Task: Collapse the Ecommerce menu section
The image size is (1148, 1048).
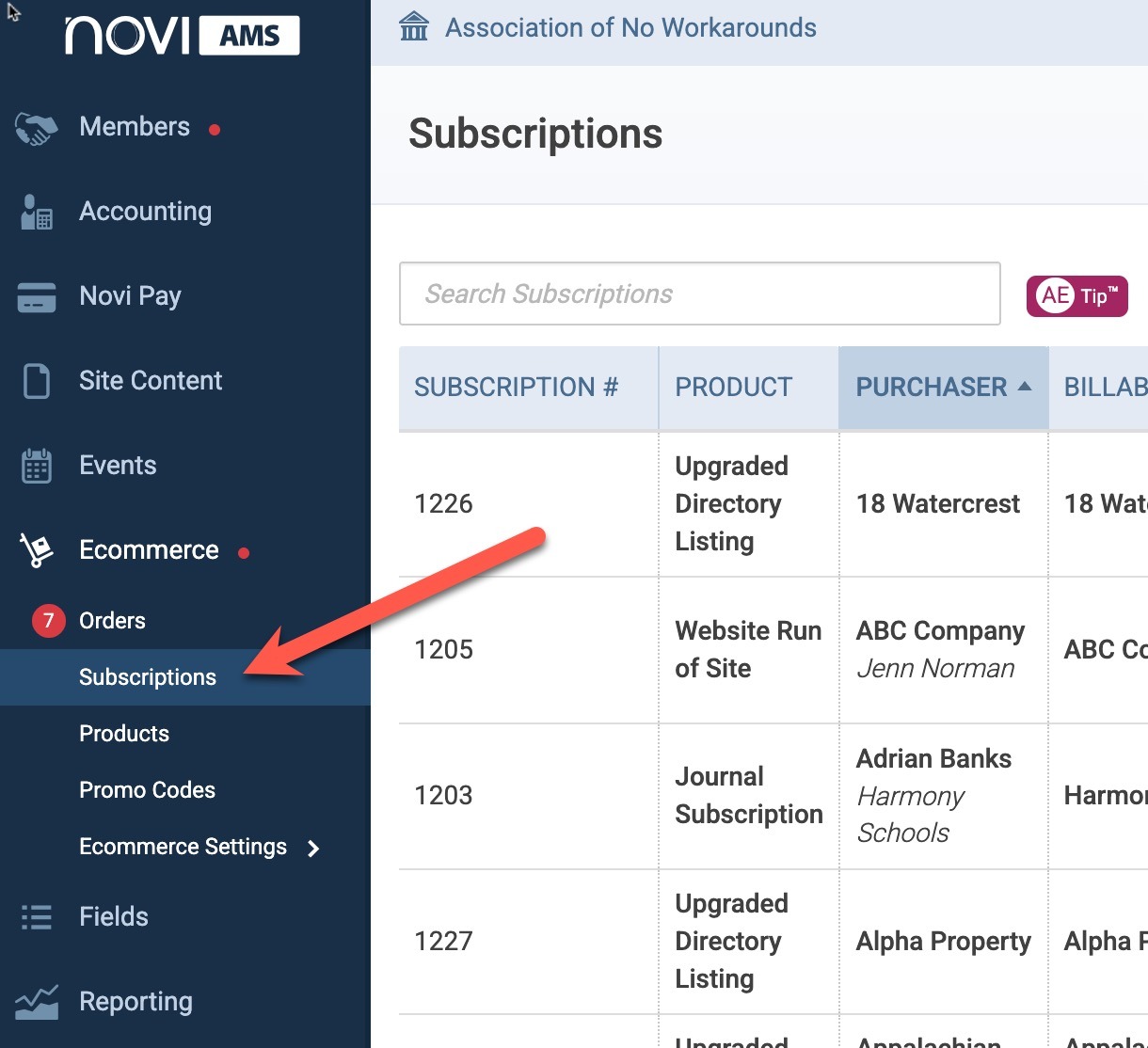Action: (149, 550)
